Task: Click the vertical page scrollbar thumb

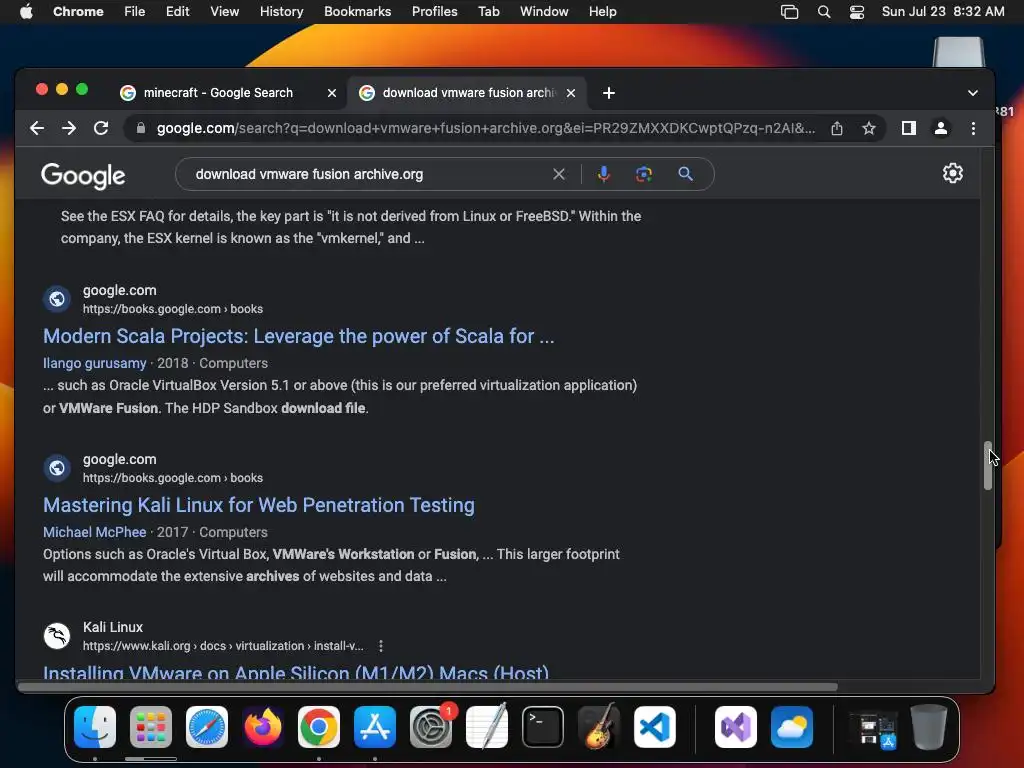Action: 987,465
